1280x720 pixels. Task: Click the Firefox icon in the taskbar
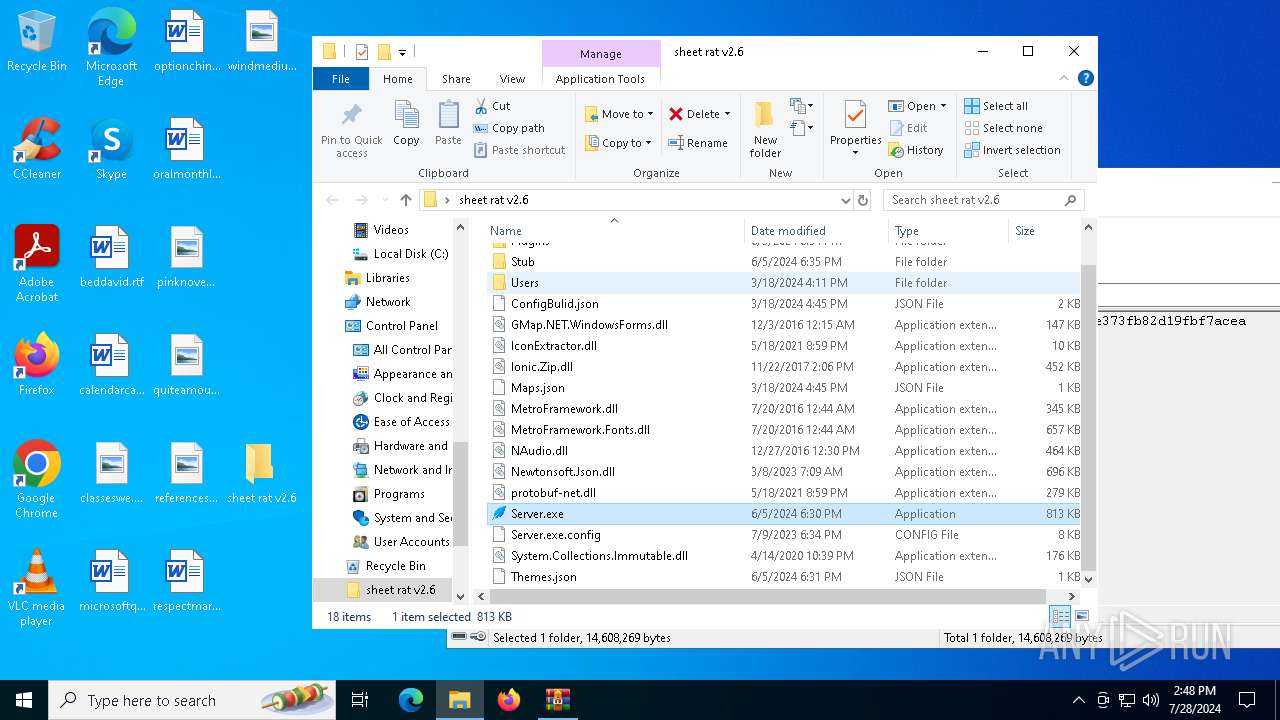pos(509,700)
